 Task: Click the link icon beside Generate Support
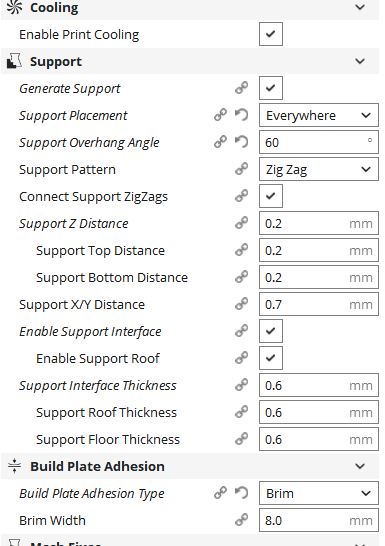(x=241, y=88)
